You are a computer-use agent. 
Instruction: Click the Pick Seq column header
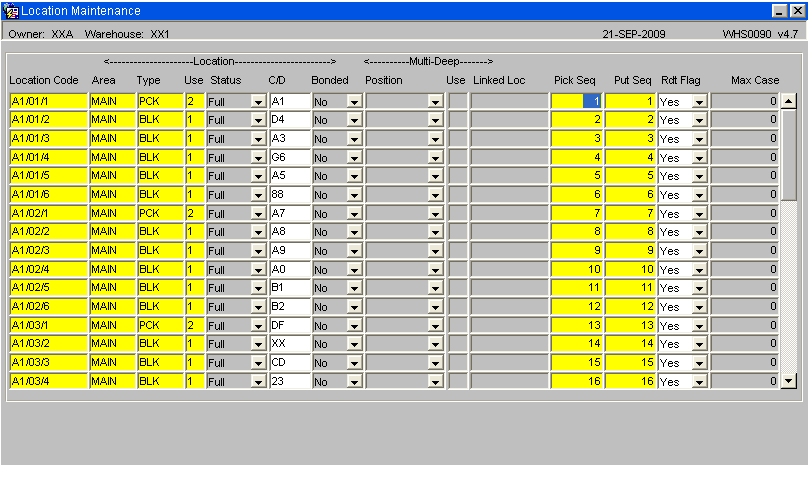(x=574, y=80)
